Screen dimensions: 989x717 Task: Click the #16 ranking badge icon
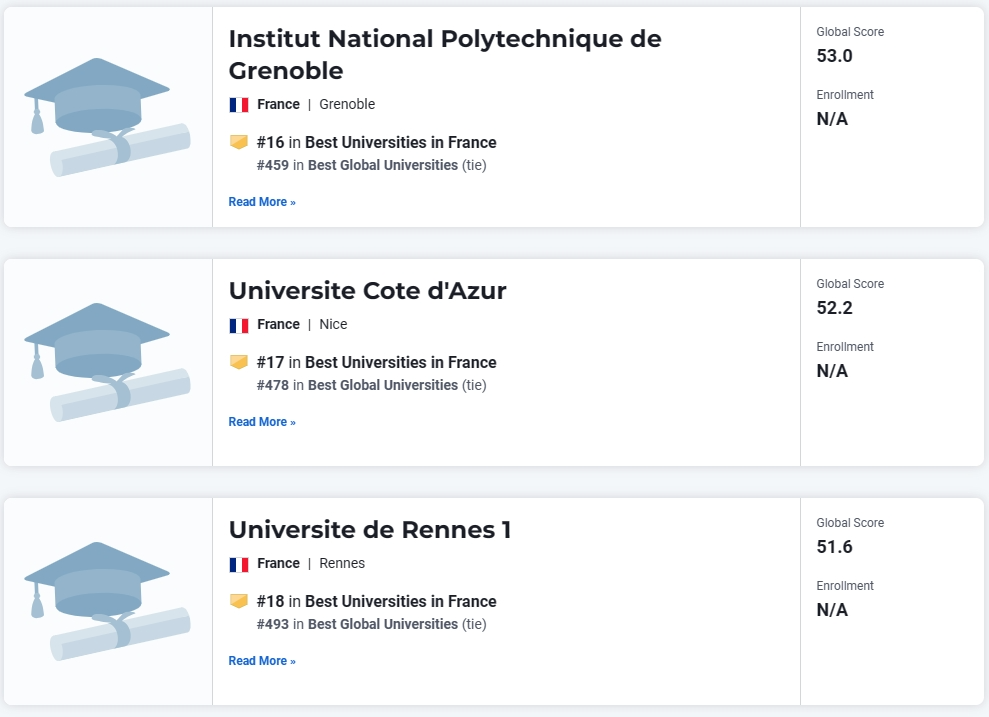click(239, 143)
